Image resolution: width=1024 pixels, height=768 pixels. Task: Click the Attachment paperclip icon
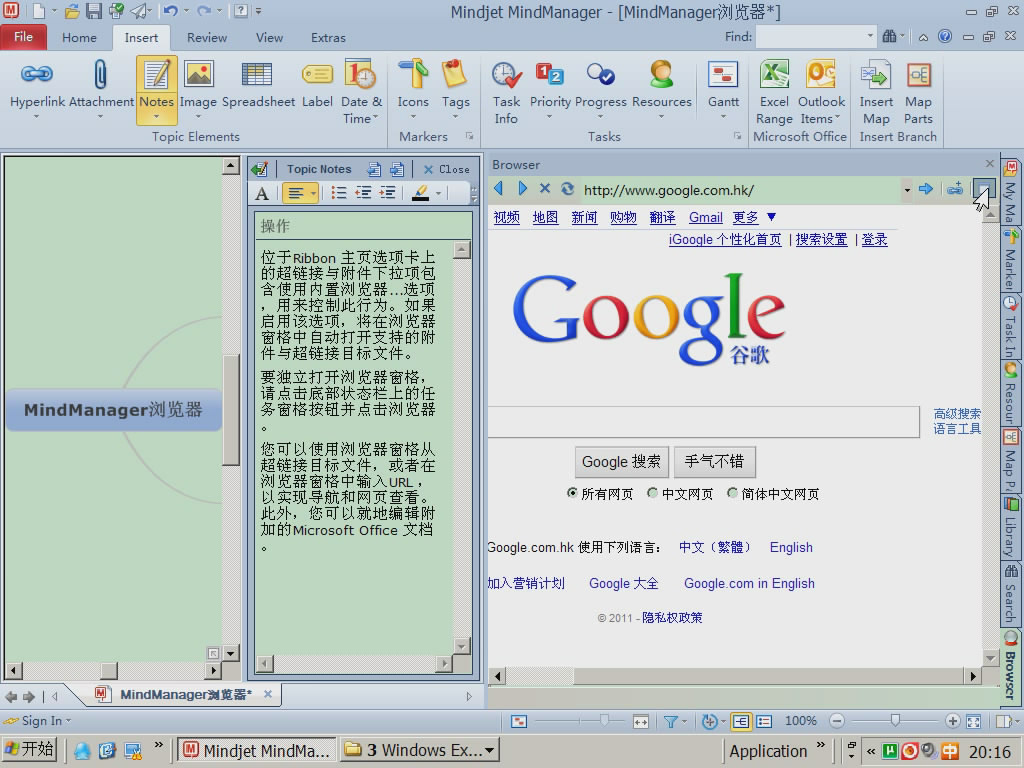101,74
